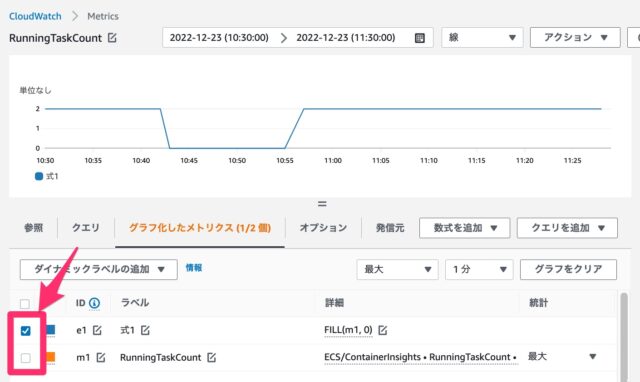Click the end time 2022-12-23 (11:30:00)
The width and height of the screenshot is (640, 382).
point(346,38)
